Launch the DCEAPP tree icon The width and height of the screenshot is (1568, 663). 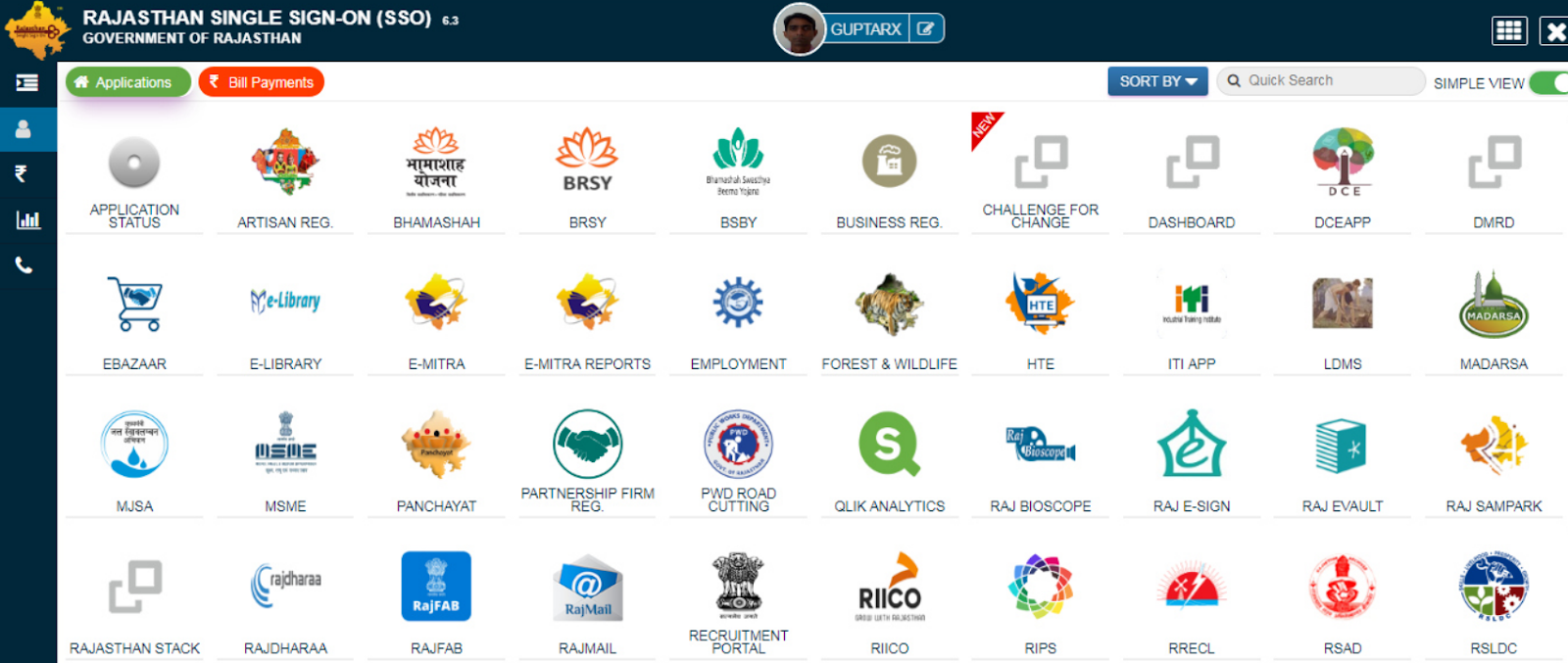[x=1343, y=163]
